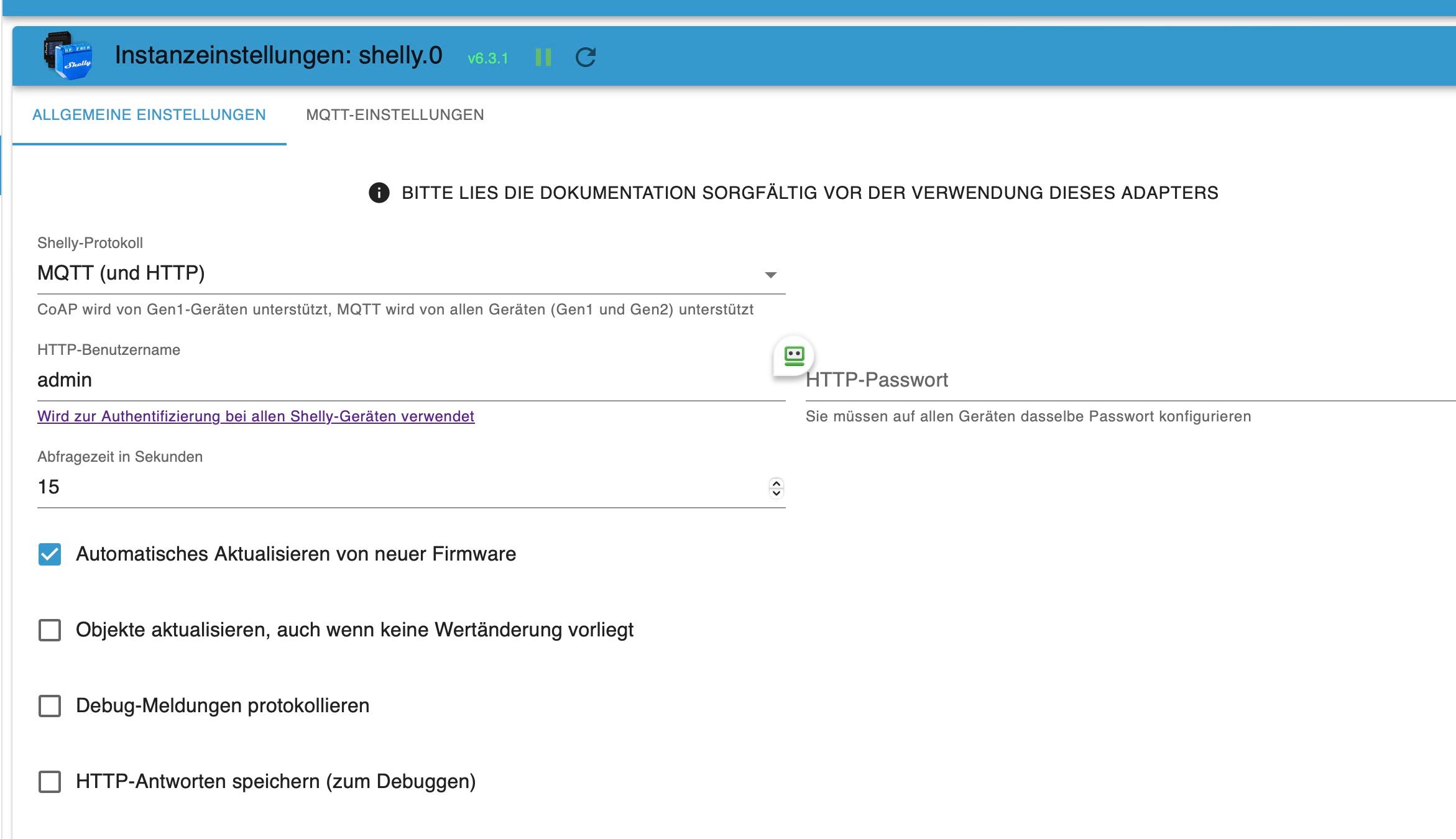This screenshot has width=1456, height=839.
Task: Click the restart instance reload icon
Action: click(x=585, y=57)
